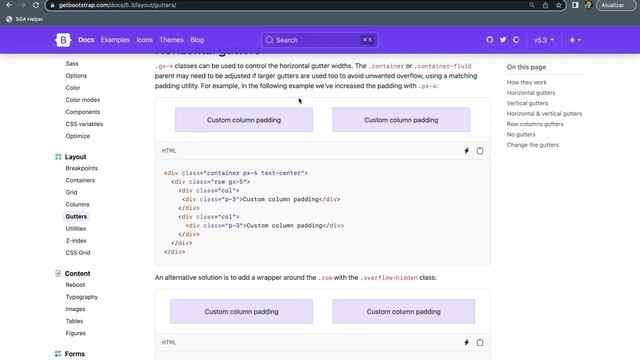
Task: Open the SGA Helper bookmark
Action: pos(24,19)
